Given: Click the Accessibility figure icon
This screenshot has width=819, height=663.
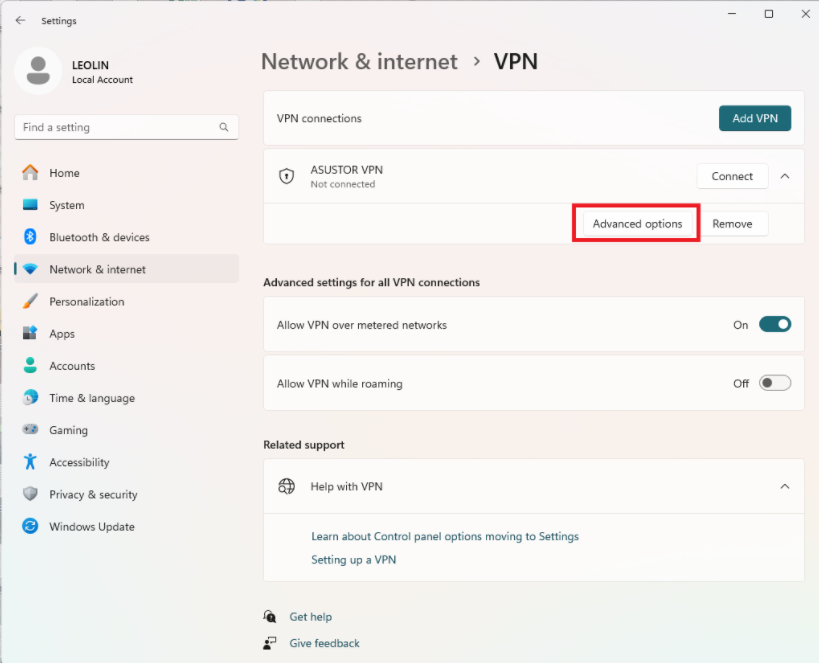Looking at the screenshot, I should pos(30,462).
